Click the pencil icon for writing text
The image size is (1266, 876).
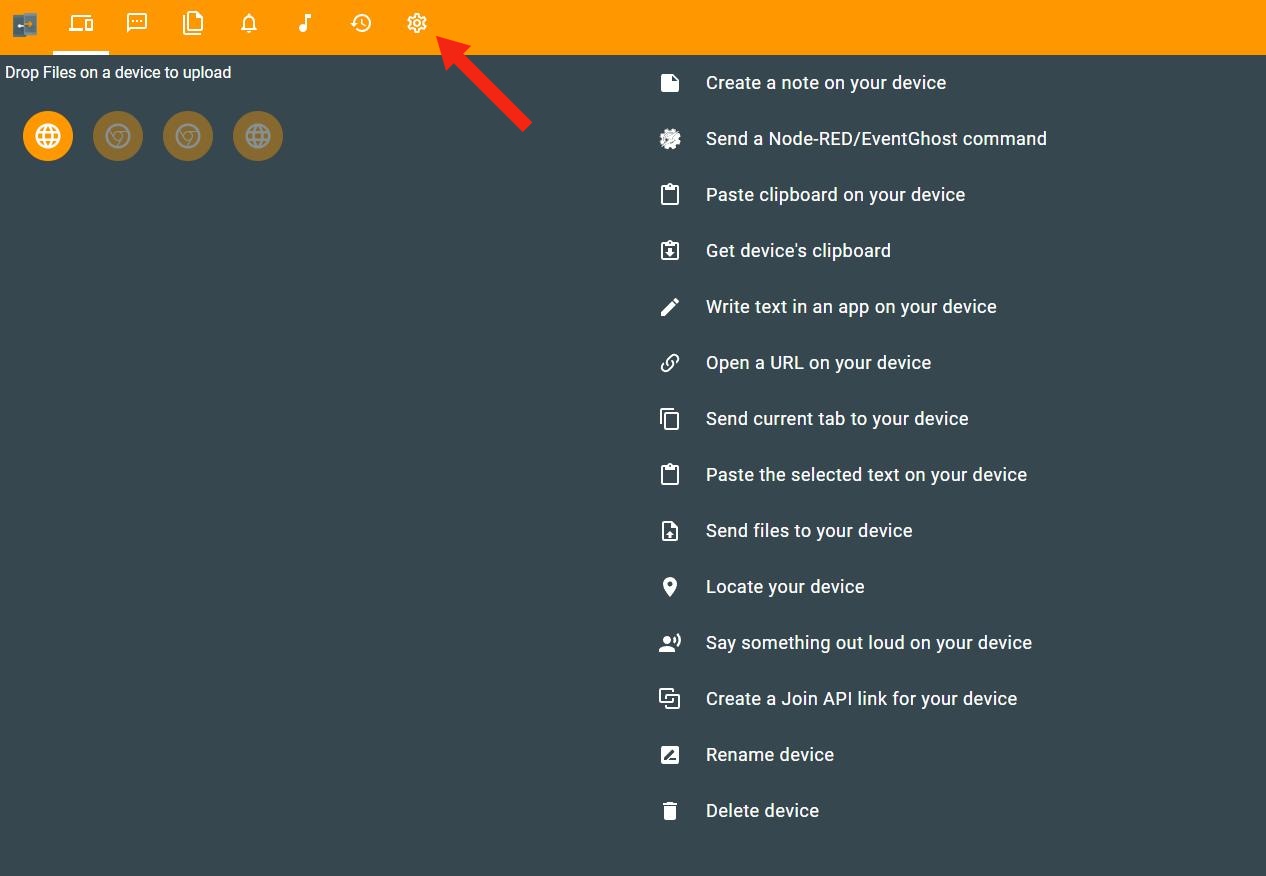point(670,307)
